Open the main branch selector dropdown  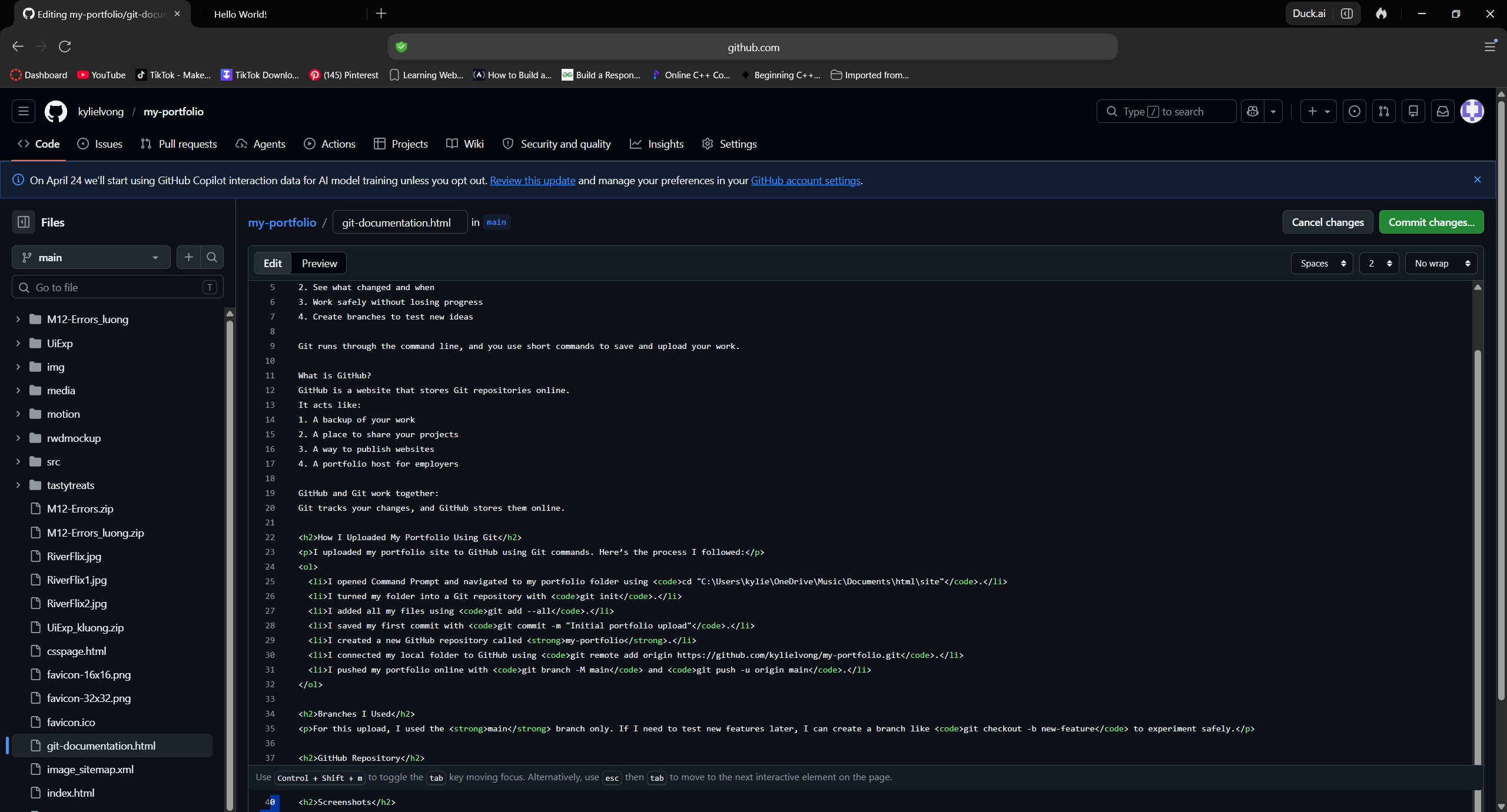click(x=91, y=257)
